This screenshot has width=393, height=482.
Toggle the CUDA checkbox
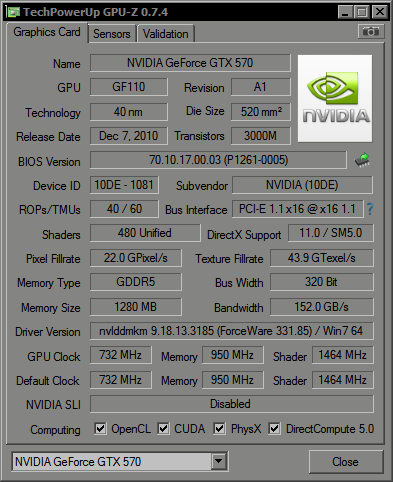[163, 429]
